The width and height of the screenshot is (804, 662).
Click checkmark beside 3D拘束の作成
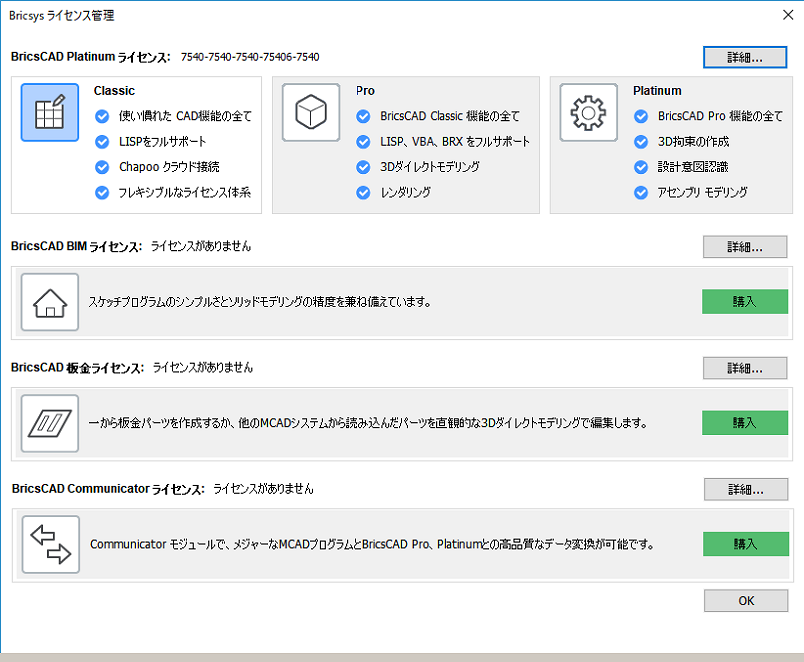pyautogui.click(x=641, y=142)
